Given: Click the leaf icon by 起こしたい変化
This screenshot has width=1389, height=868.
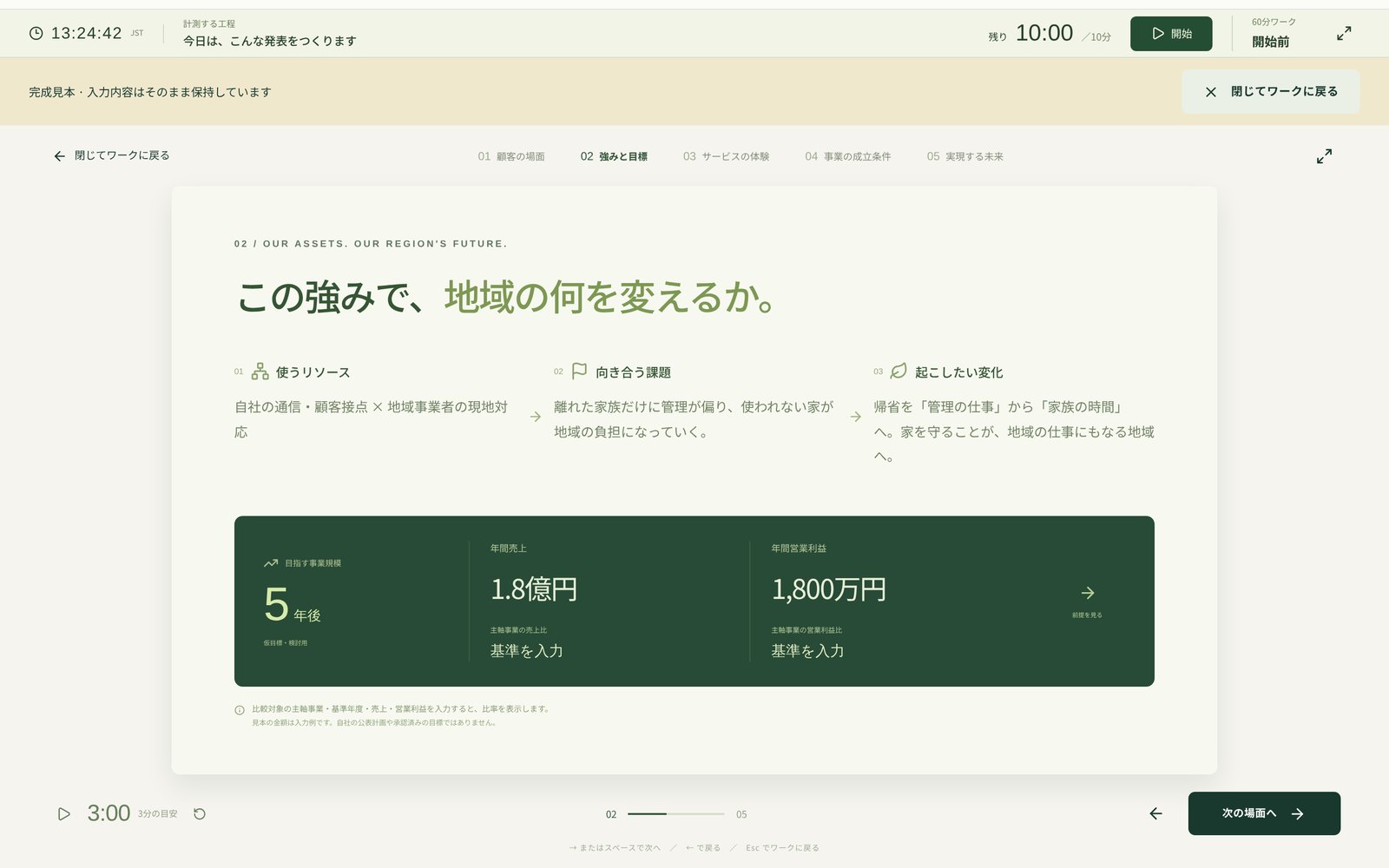Looking at the screenshot, I should pos(899,372).
